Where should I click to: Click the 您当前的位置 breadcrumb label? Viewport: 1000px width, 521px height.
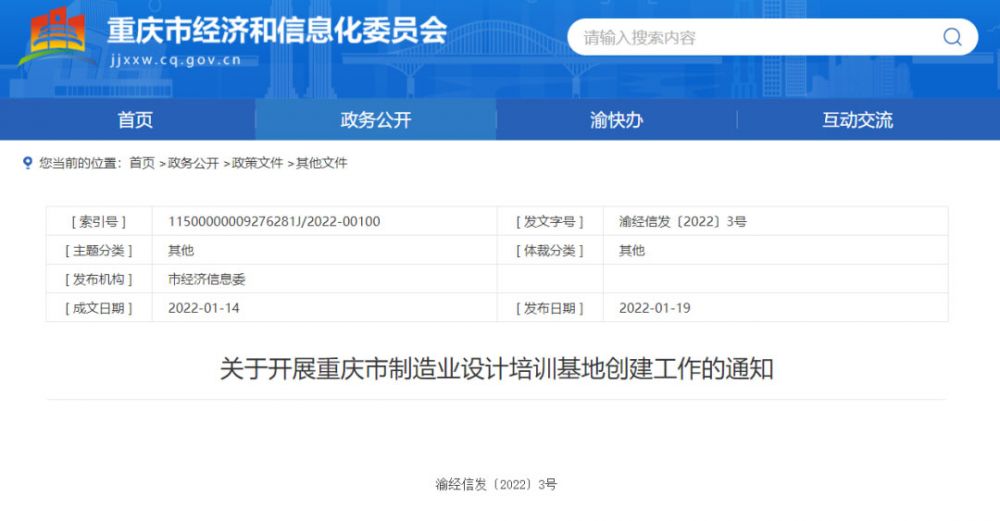coord(80,163)
